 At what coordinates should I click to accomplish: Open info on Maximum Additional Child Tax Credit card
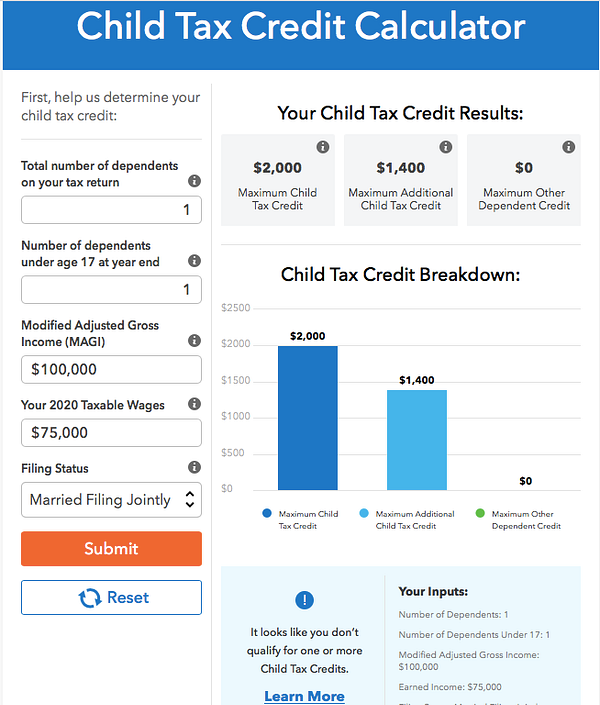445,147
